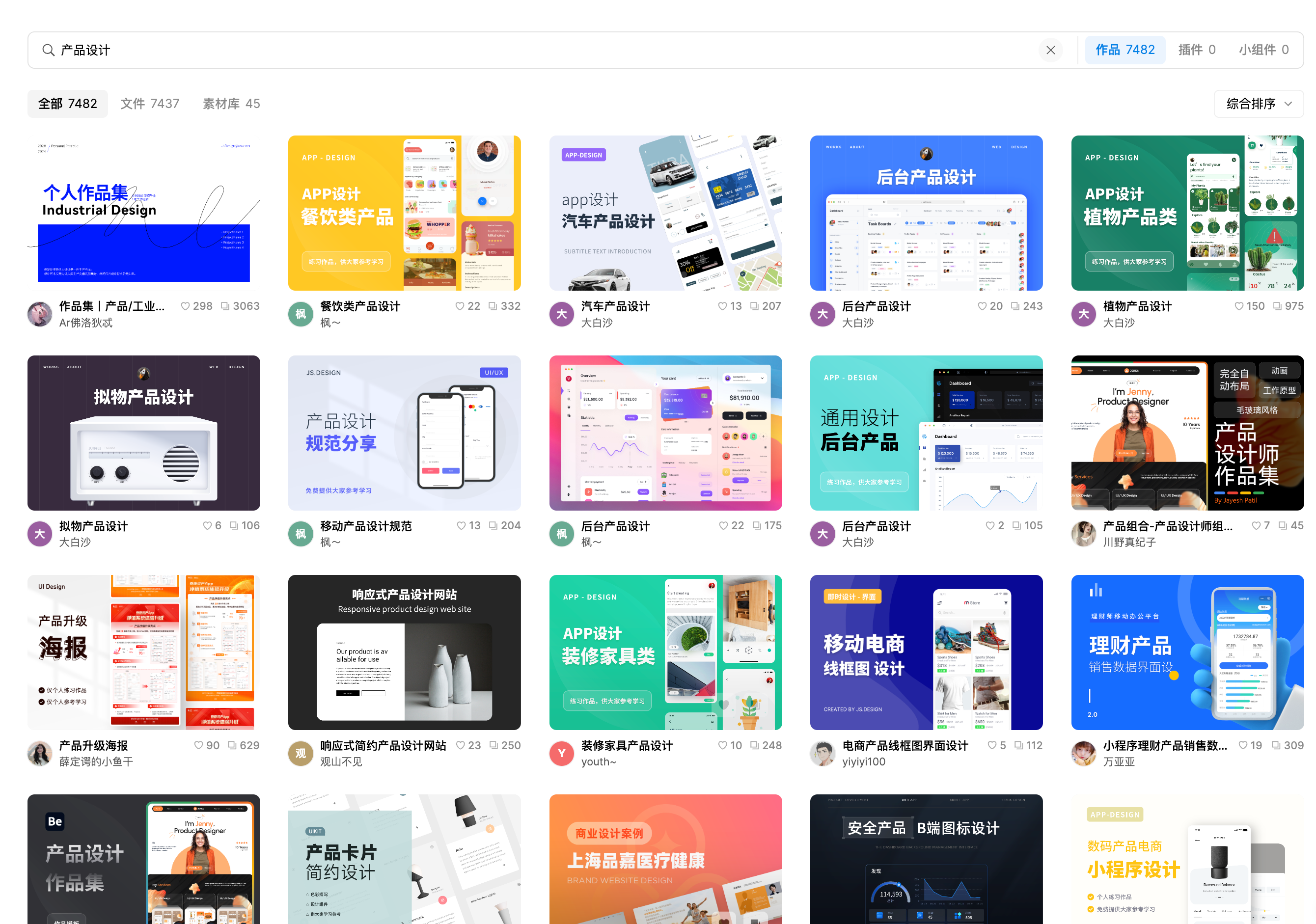Image resolution: width=1316 pixels, height=924 pixels.
Task: Like the 产品升级海报 work
Action: pyautogui.click(x=198, y=745)
